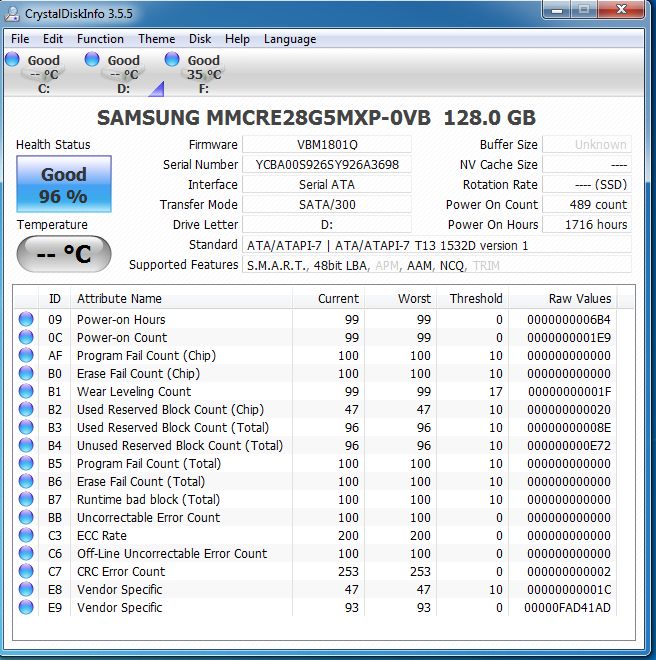Click the temperature -- °C indicator
This screenshot has width=656, height=660.
(x=64, y=254)
